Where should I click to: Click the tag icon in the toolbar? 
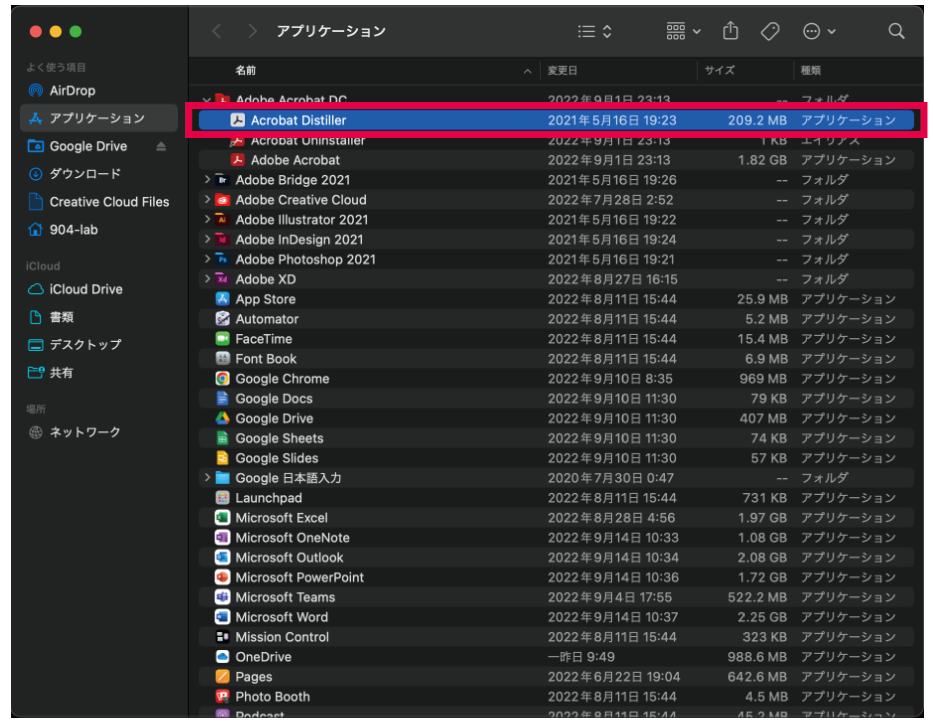click(x=769, y=32)
